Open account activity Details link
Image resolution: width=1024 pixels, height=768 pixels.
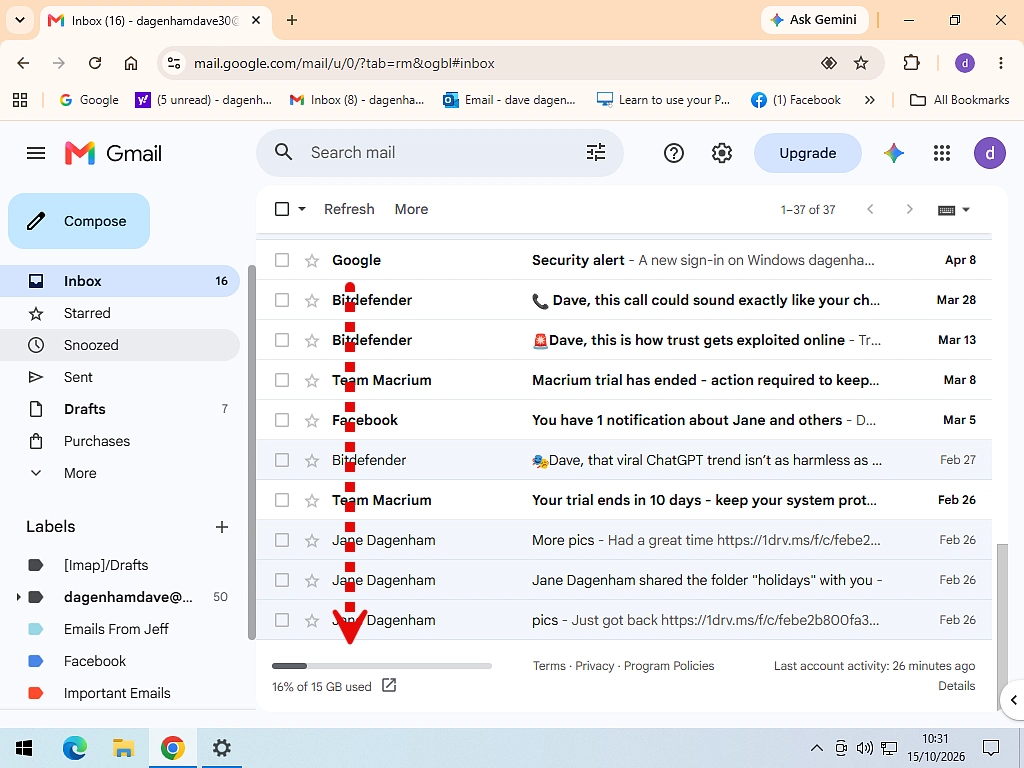click(957, 686)
